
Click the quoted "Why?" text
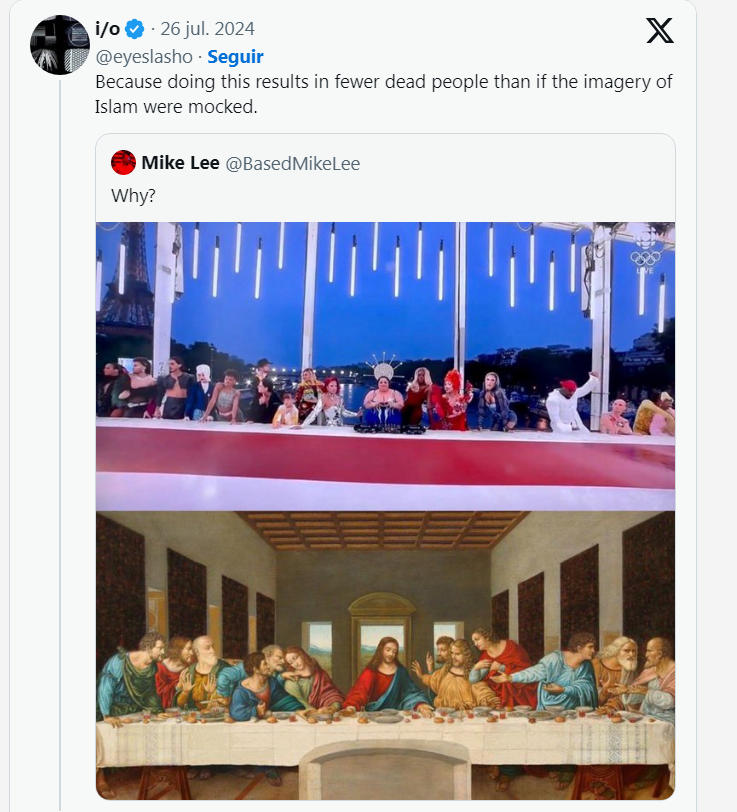[x=133, y=195]
